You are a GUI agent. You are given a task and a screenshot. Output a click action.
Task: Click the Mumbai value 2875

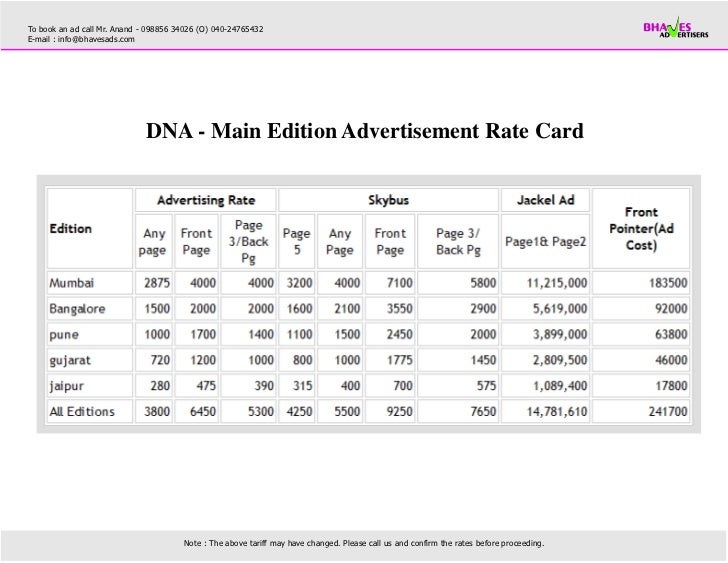[157, 283]
